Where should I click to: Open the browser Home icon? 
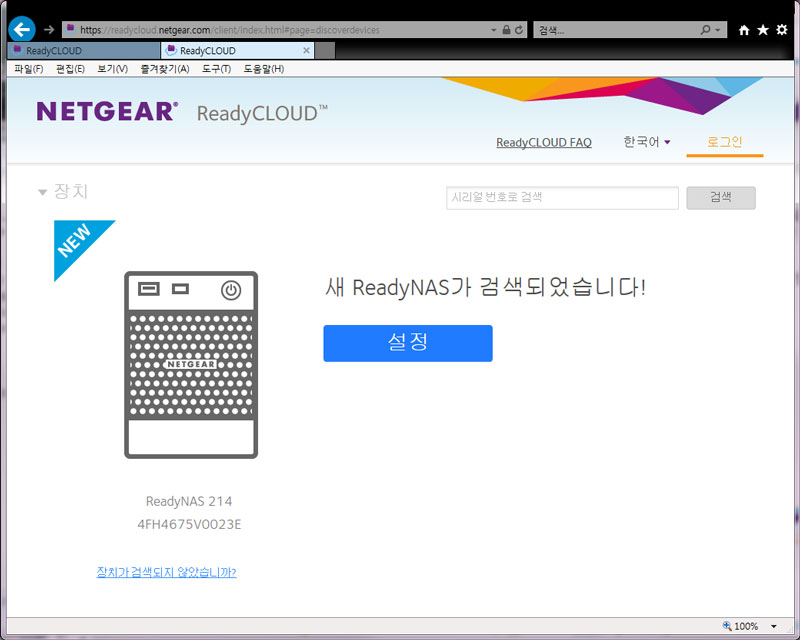(x=744, y=30)
